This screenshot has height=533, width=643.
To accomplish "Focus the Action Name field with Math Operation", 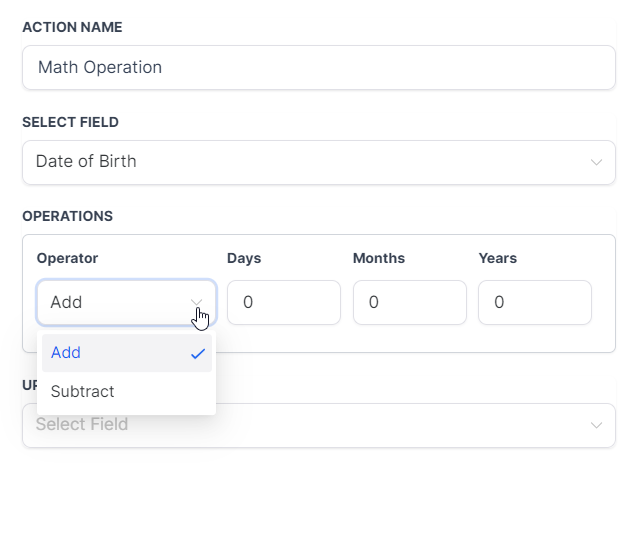I will click(318, 68).
